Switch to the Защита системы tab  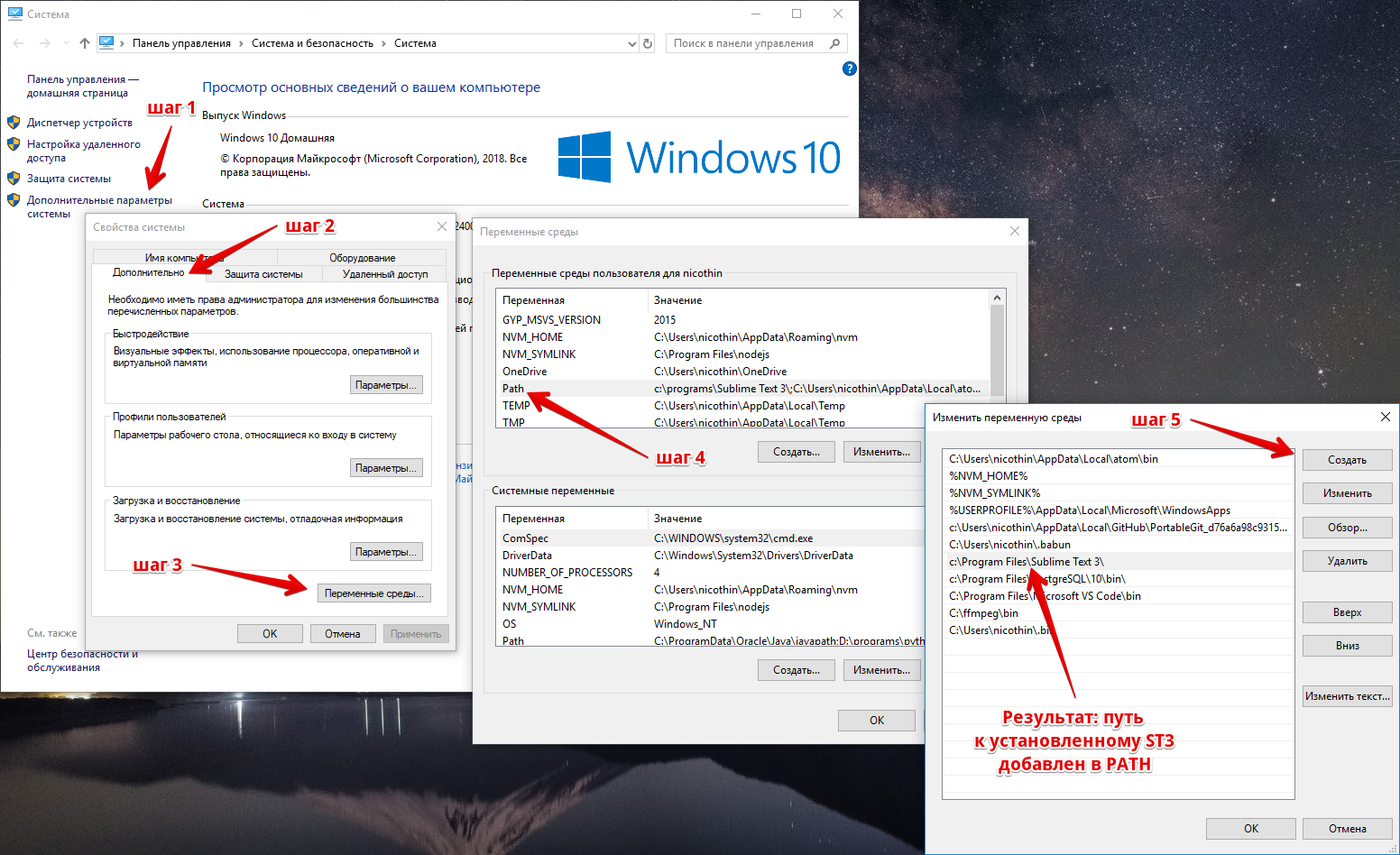(263, 274)
